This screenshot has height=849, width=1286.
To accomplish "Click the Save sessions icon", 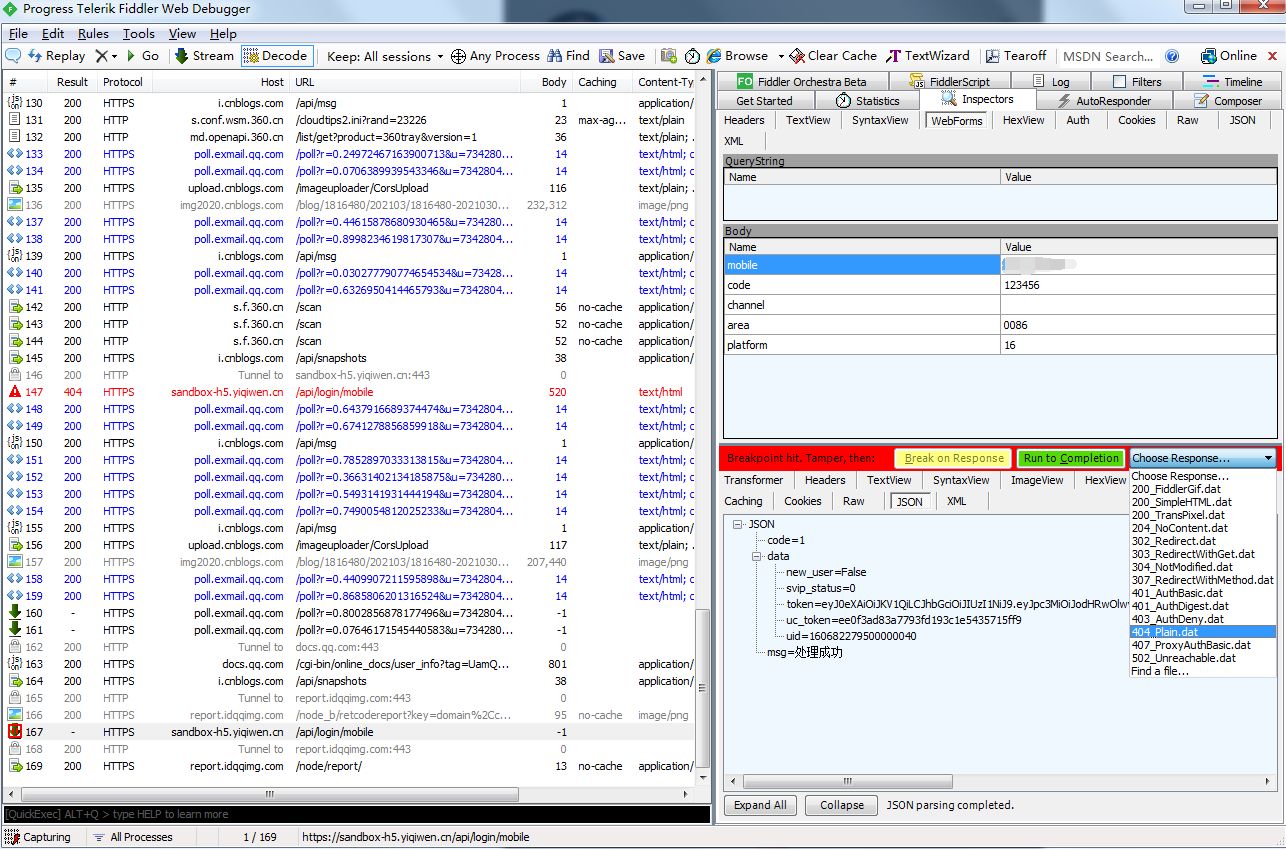I will pos(607,56).
